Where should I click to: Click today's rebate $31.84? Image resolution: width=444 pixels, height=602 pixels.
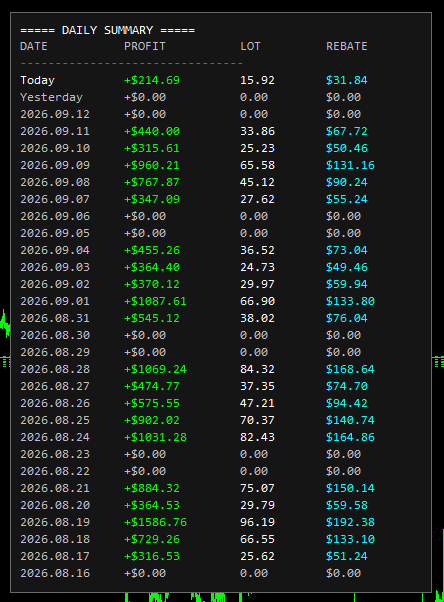coord(347,80)
